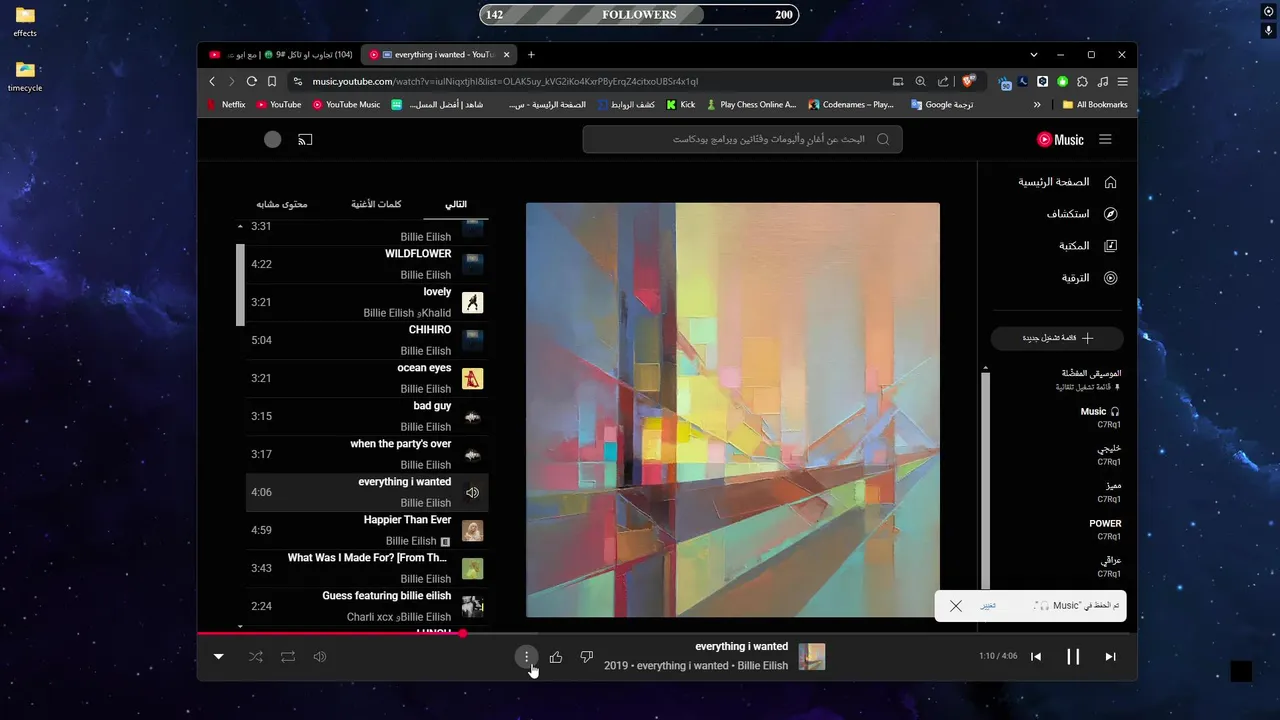This screenshot has height=720, width=1280.
Task: Open the Library sidebar item
Action: (1088, 246)
